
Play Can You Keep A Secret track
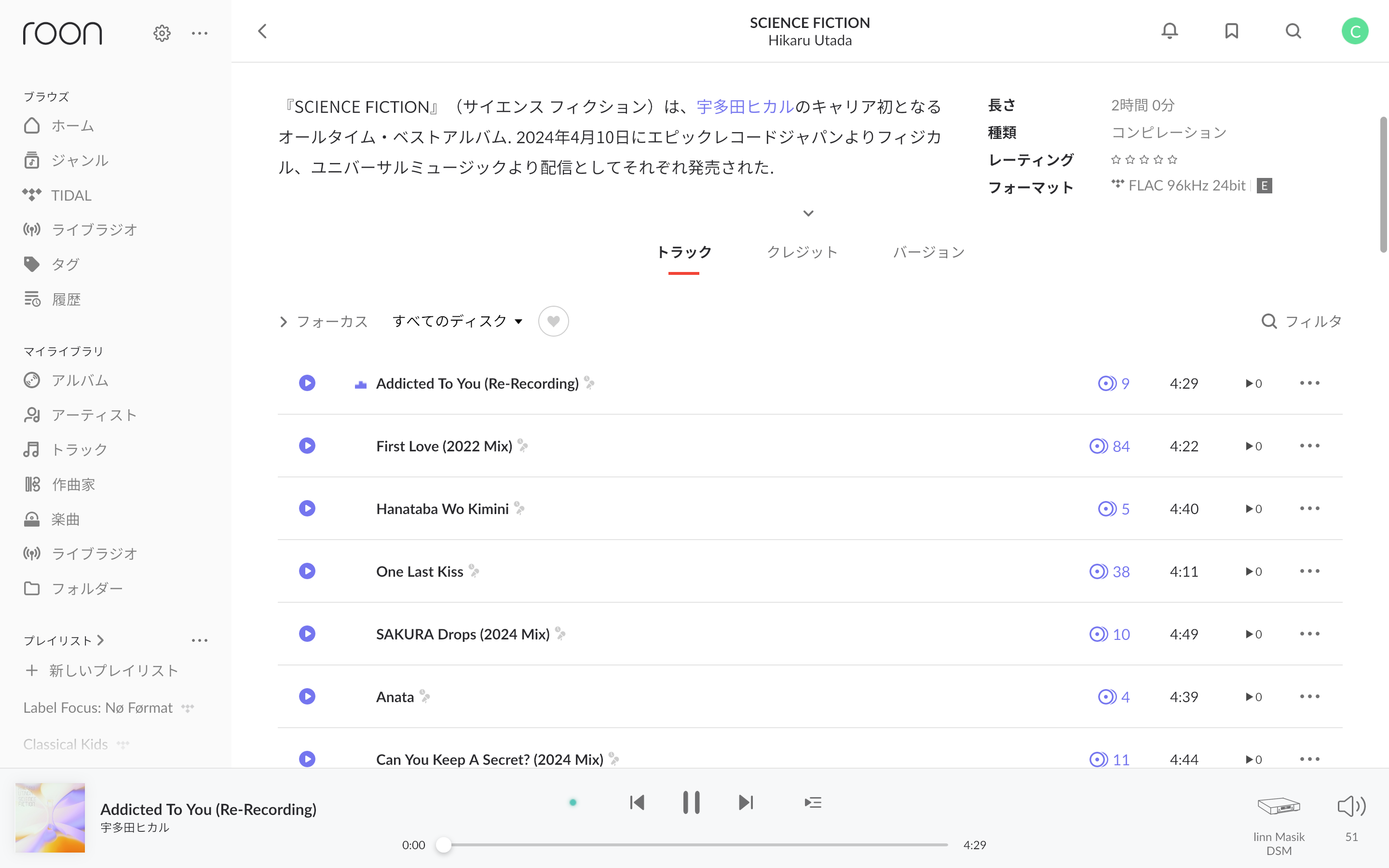point(307,759)
